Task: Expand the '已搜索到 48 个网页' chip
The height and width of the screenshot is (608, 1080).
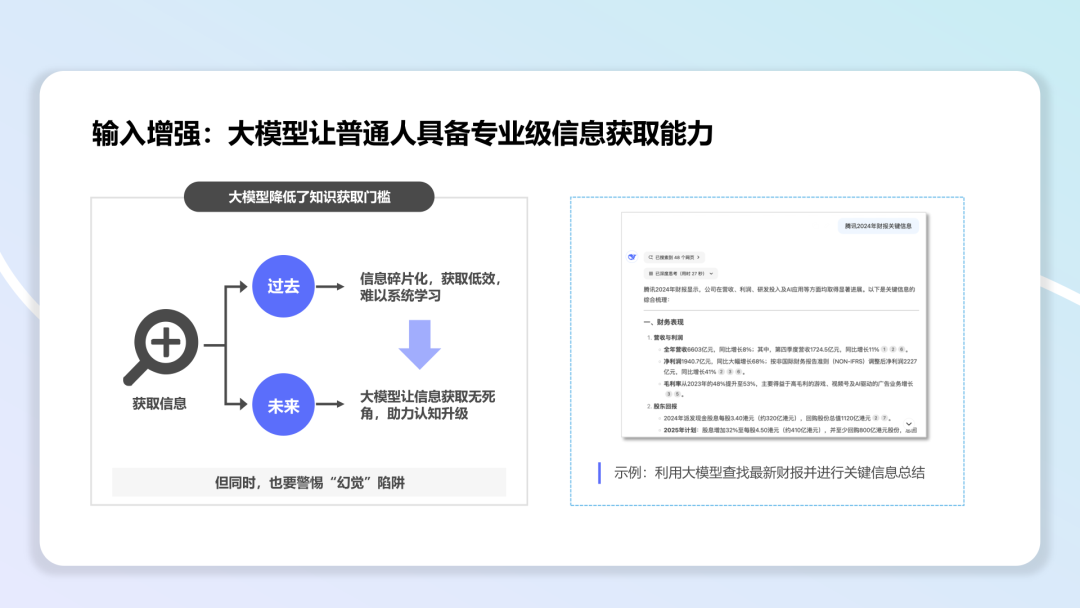Action: point(674,257)
